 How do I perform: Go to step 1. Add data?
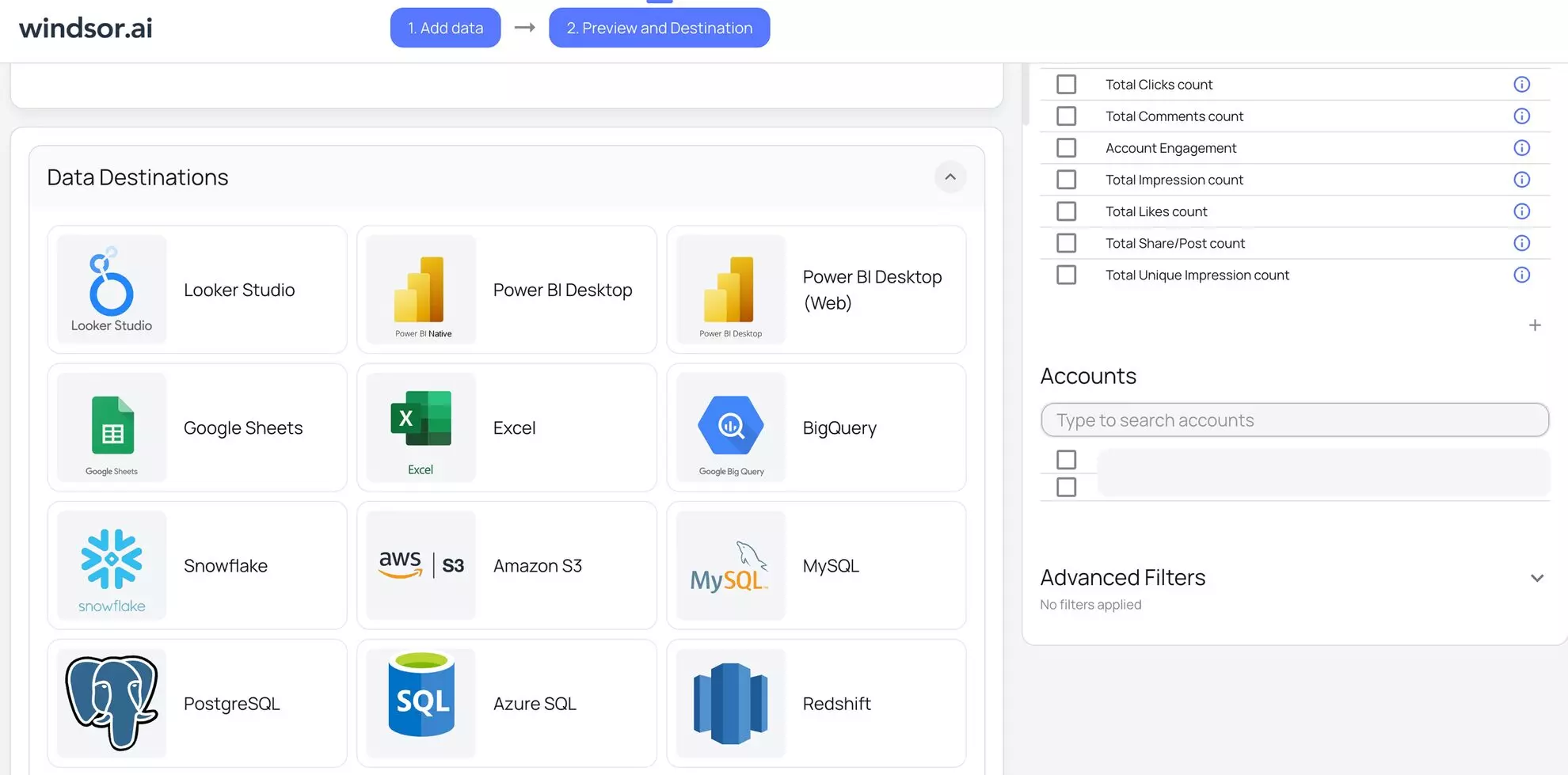[445, 28]
